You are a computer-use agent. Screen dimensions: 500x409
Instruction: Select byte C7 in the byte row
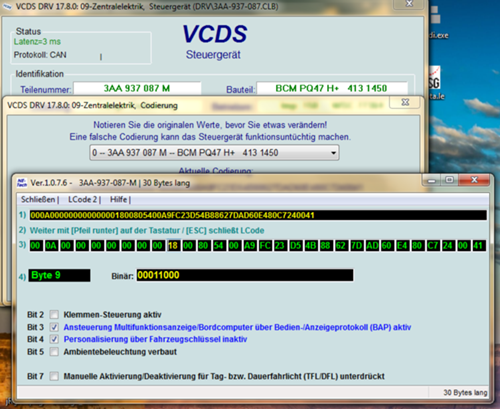click(433, 246)
